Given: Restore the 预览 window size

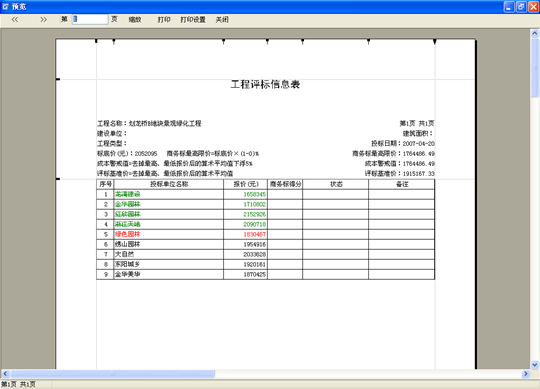Looking at the screenshot, I should 521,7.
